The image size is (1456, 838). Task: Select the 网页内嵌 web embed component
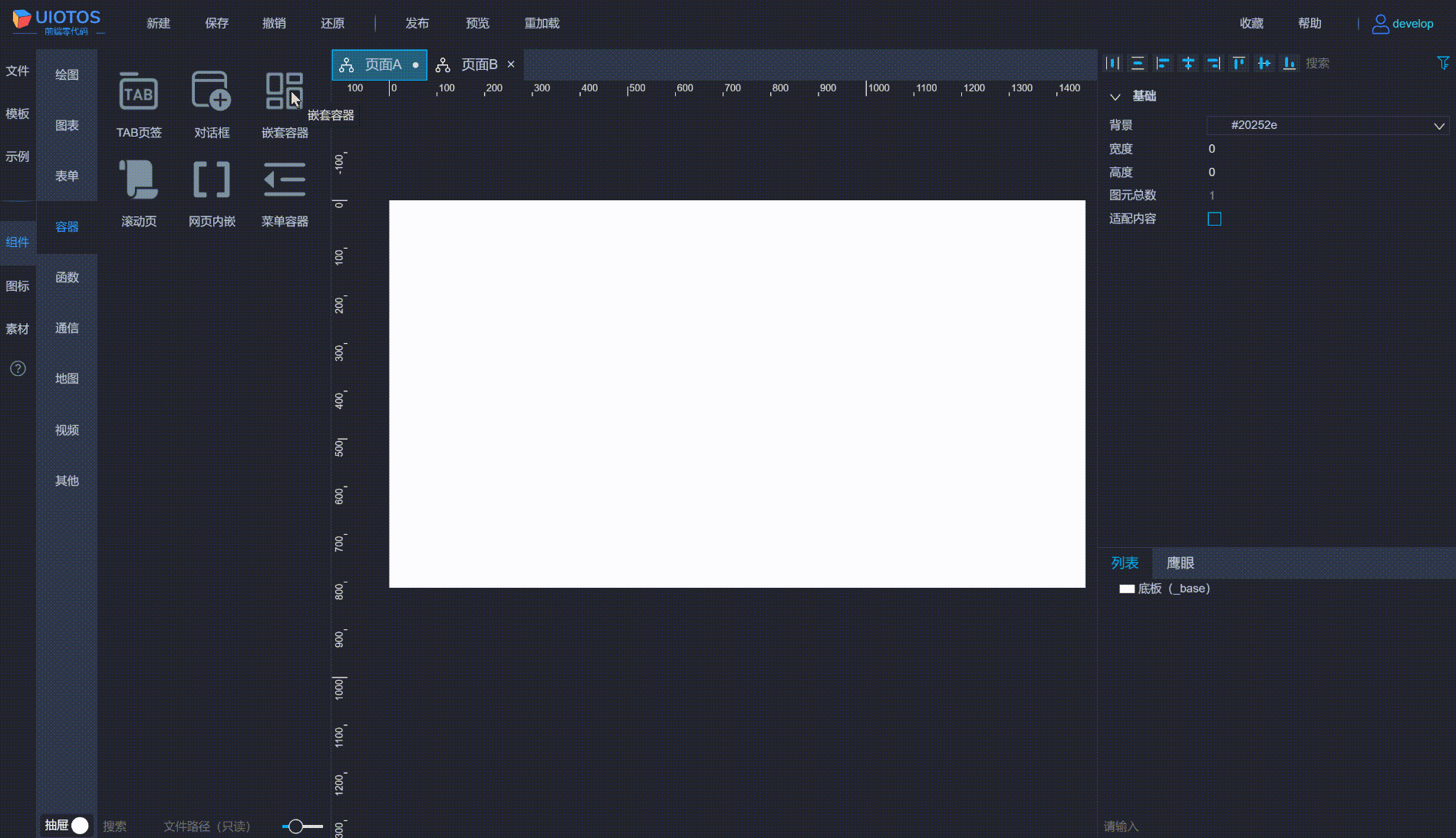[x=212, y=193]
